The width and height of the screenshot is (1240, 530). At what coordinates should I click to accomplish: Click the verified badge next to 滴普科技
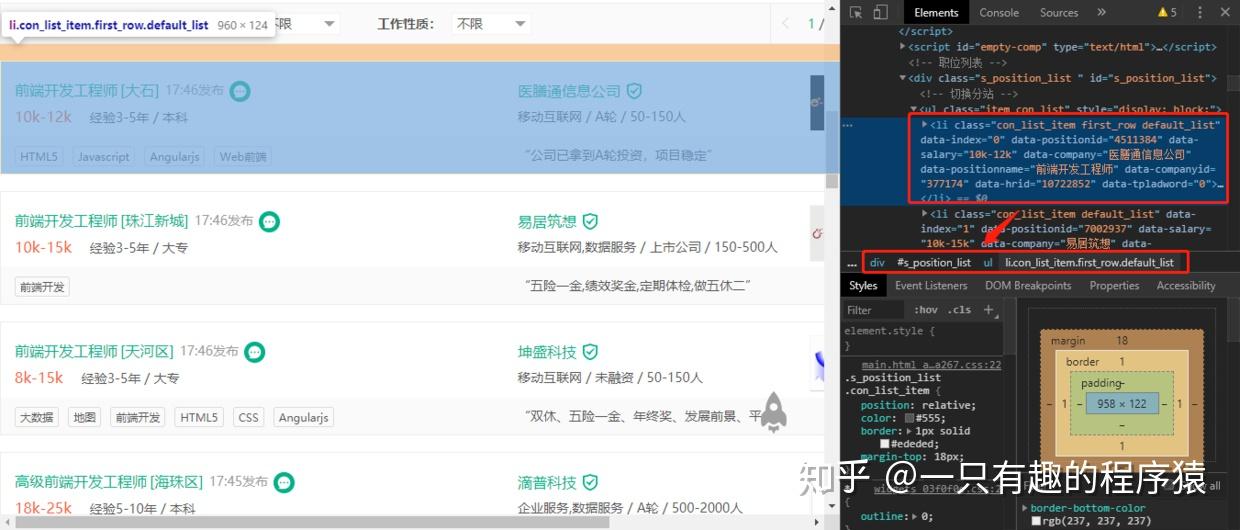[590, 482]
